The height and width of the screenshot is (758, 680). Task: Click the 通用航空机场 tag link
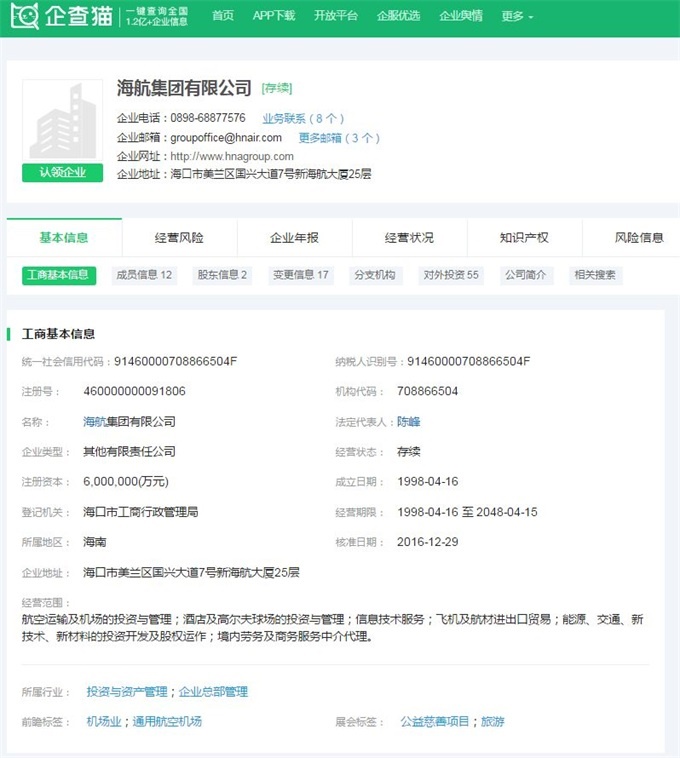(x=167, y=721)
